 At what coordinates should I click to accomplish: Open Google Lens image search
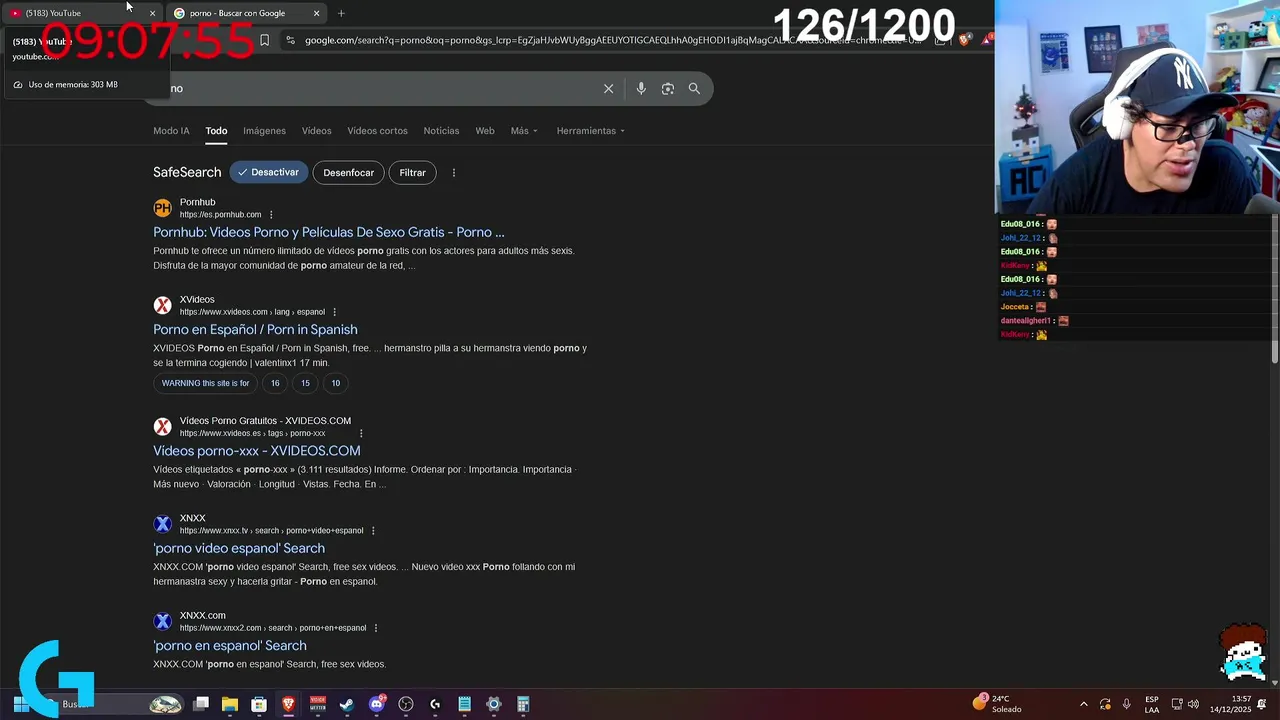coord(668,88)
